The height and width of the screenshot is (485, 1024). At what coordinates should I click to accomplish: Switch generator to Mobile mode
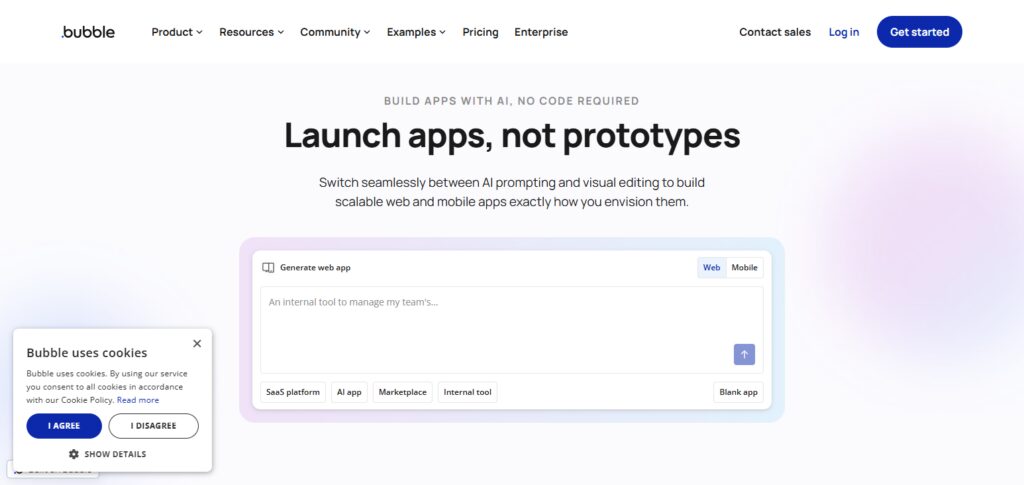coord(744,268)
